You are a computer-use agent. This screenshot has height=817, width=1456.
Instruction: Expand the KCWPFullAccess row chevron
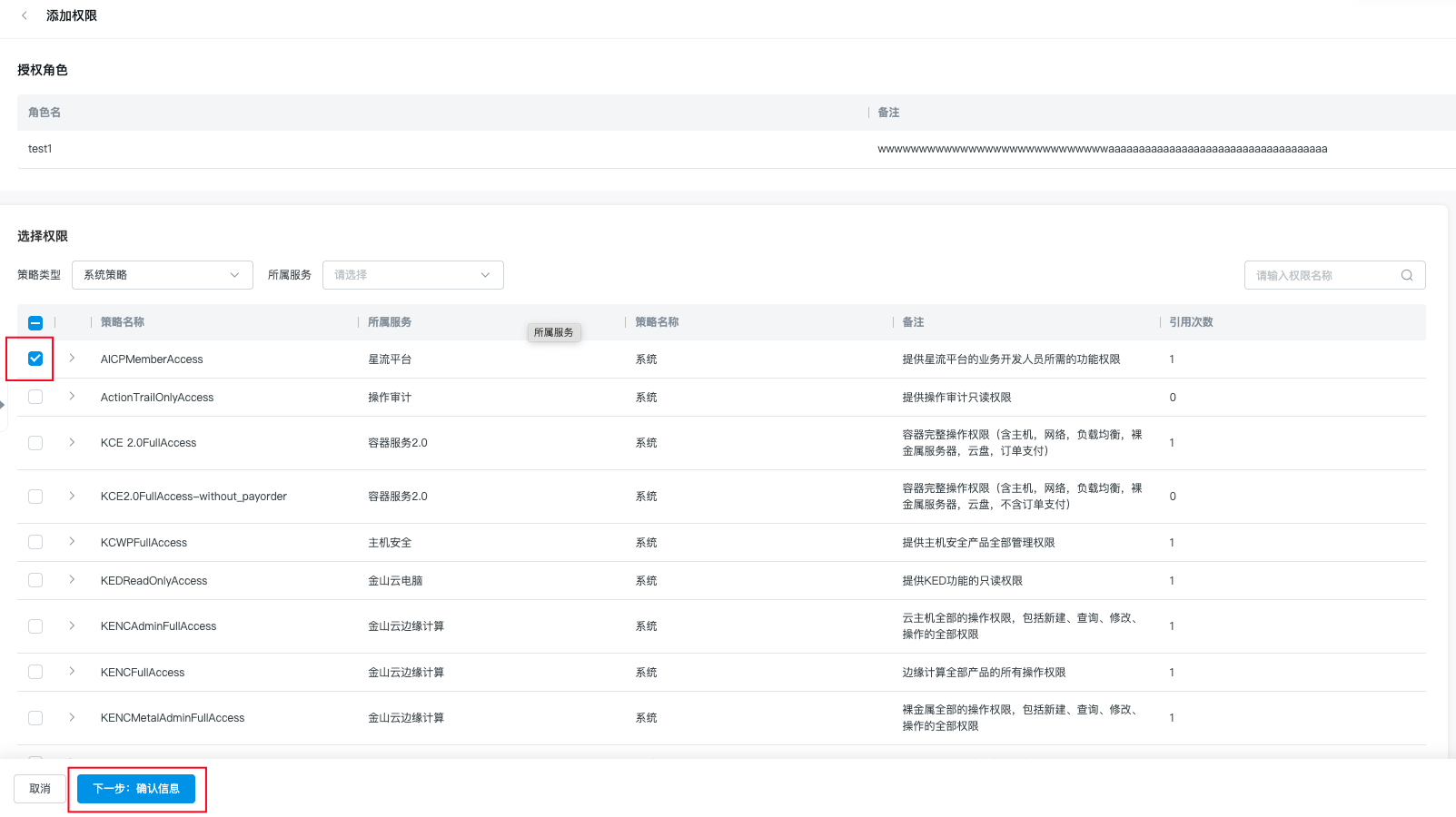click(72, 542)
